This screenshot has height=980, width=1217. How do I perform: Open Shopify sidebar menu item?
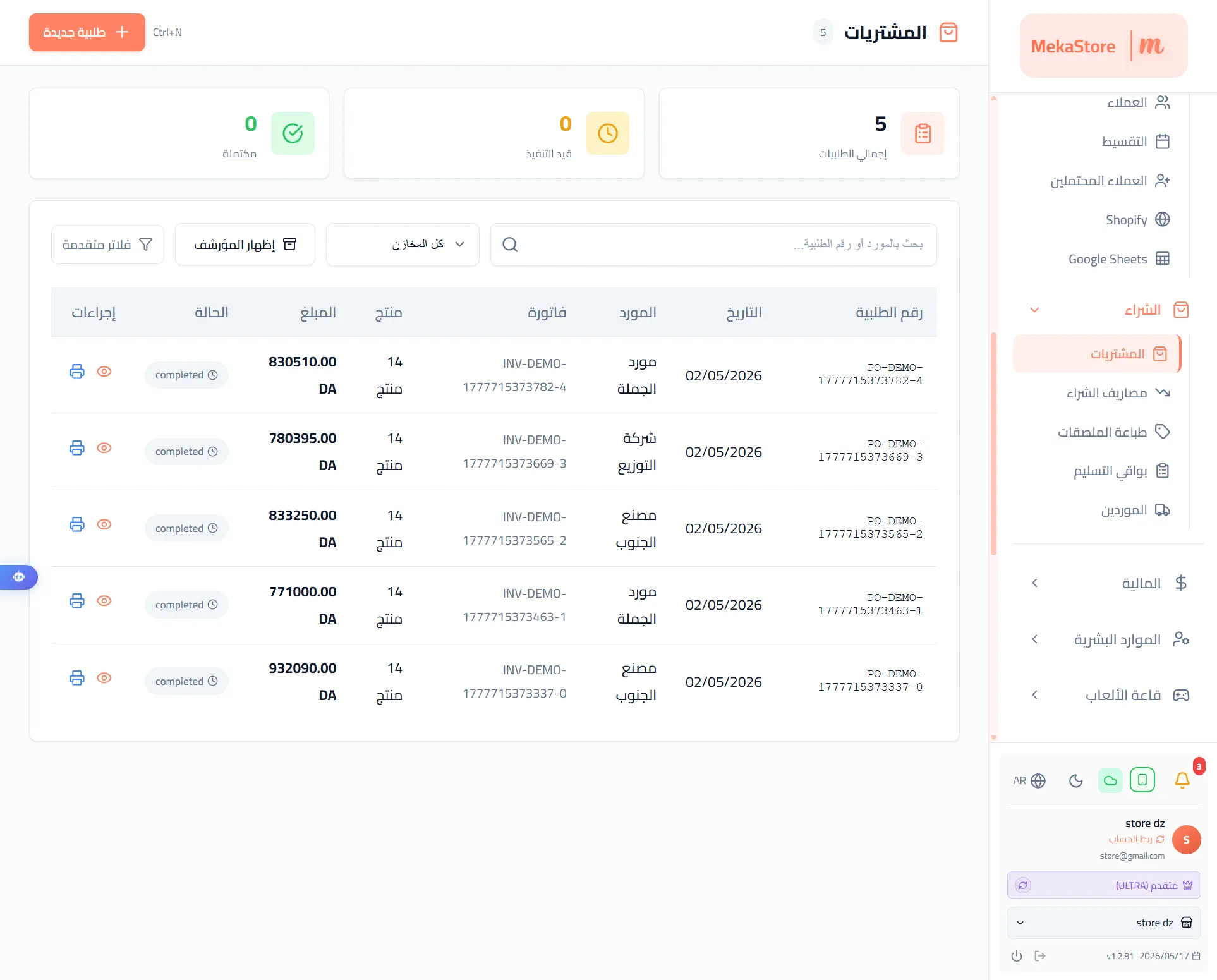click(x=1137, y=220)
